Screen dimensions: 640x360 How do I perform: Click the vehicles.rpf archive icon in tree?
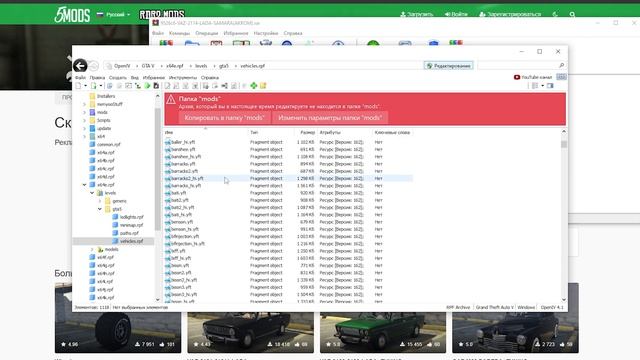pyautogui.click(x=116, y=241)
